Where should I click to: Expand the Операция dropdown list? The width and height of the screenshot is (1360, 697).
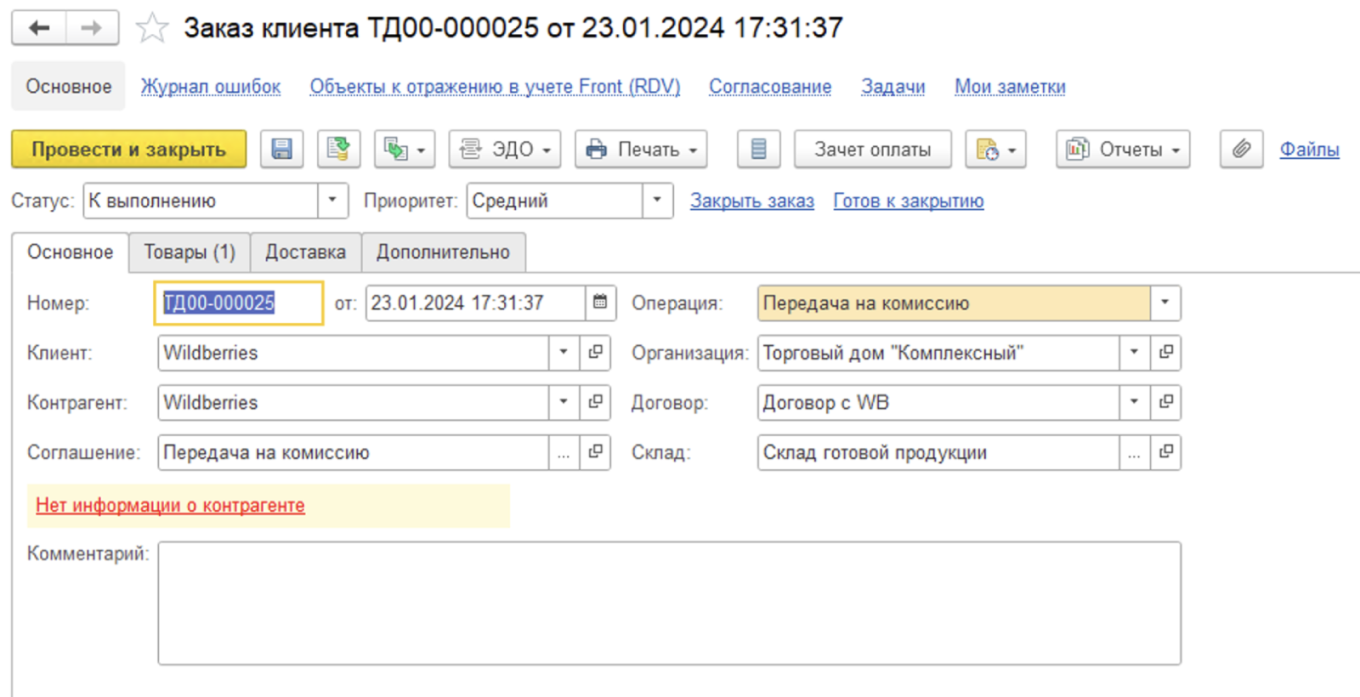[x=1165, y=302]
